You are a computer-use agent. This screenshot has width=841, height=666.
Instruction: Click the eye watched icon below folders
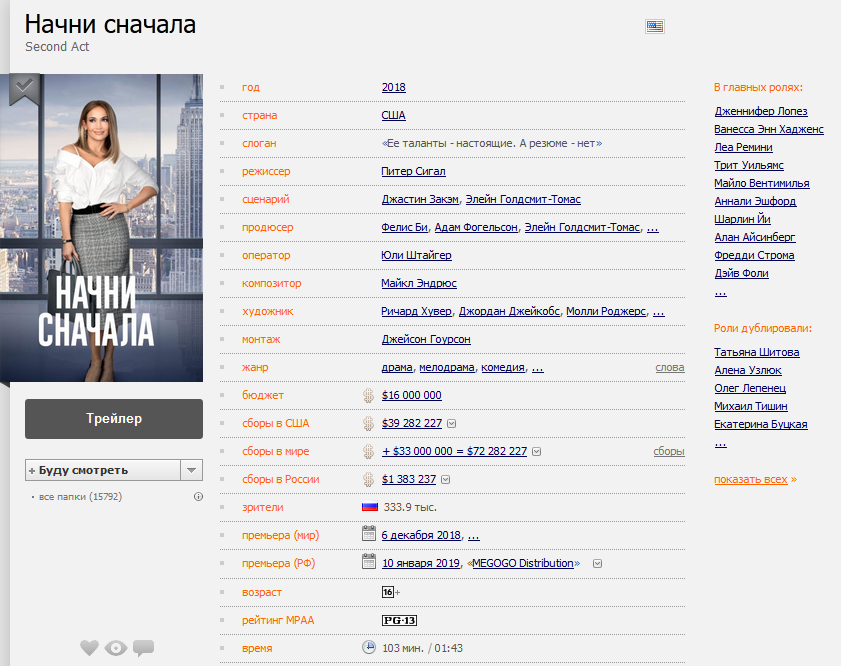click(x=116, y=648)
